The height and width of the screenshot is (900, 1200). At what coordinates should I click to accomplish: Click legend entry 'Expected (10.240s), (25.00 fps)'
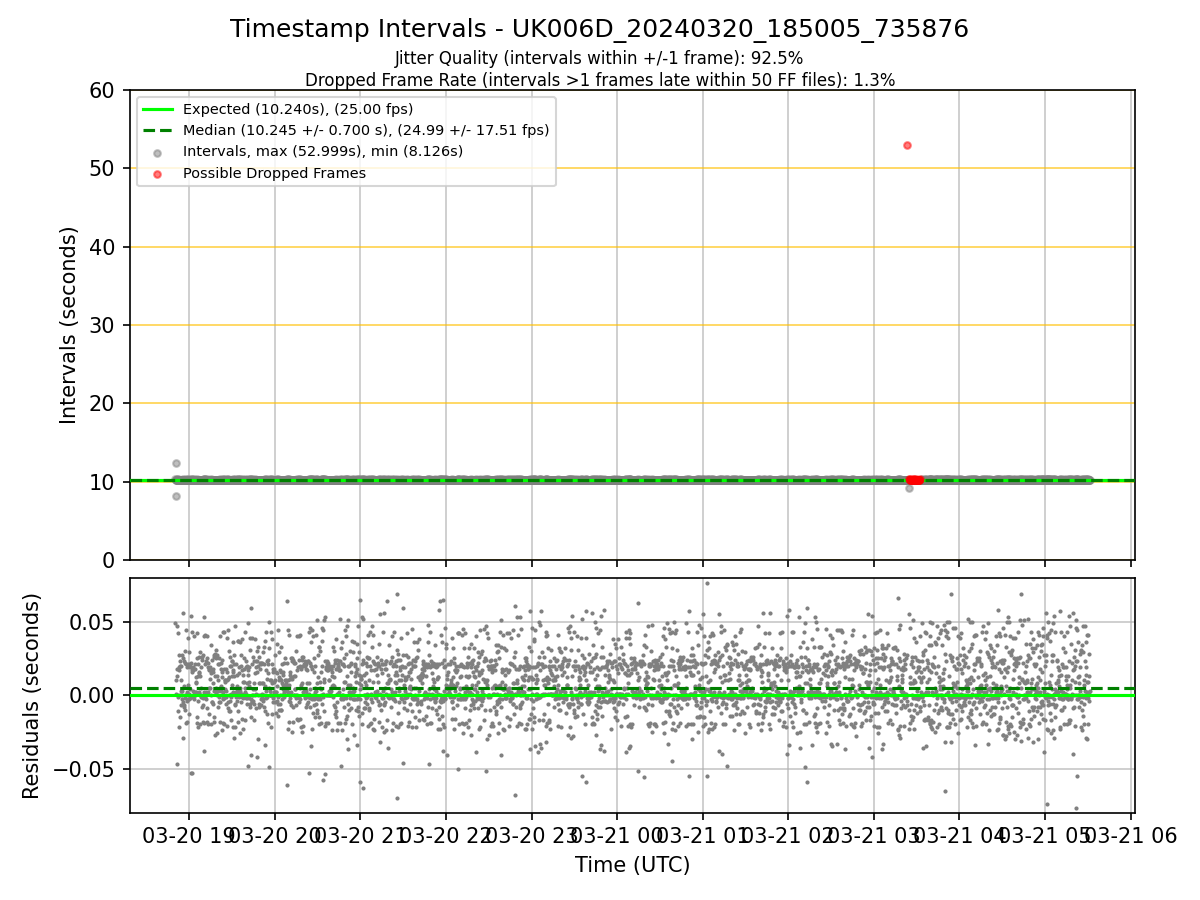[298, 109]
